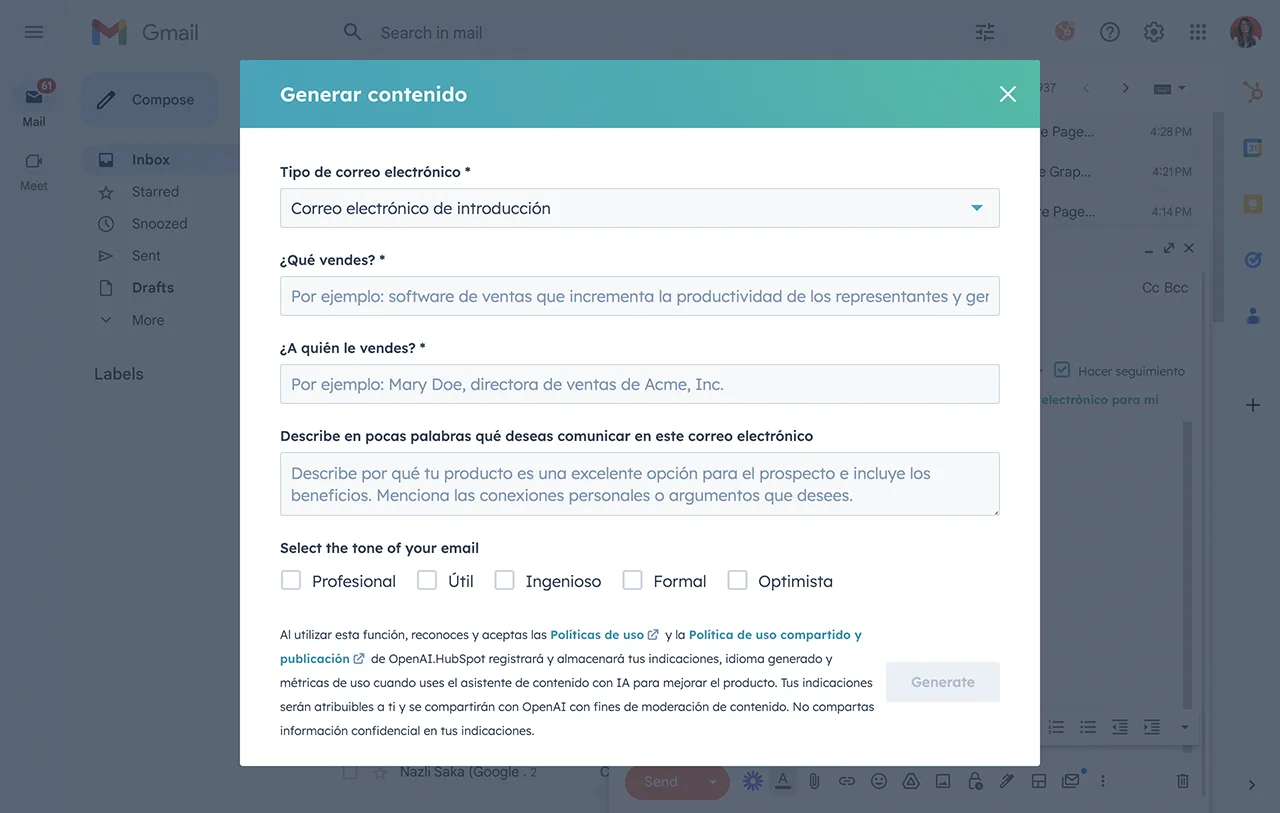Open Google Calendar from the side panel
Screen dimensions: 1280x813
(x=1252, y=148)
